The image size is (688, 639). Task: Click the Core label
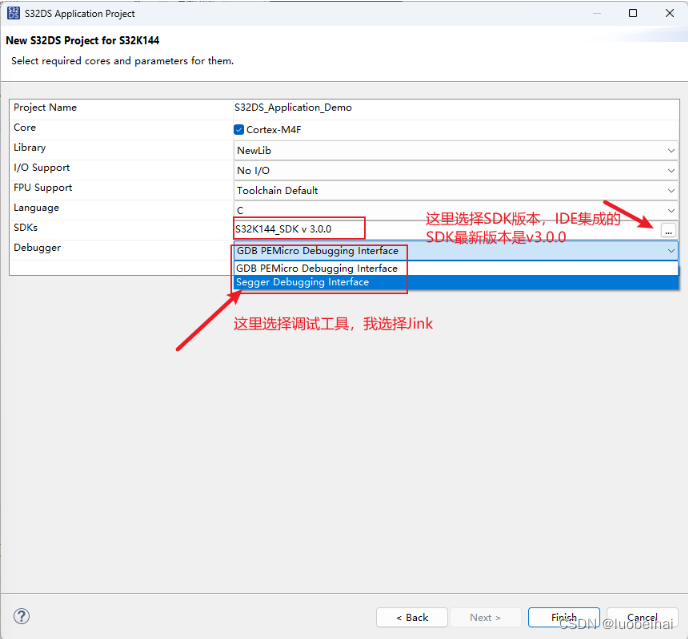pyautogui.click(x=25, y=128)
